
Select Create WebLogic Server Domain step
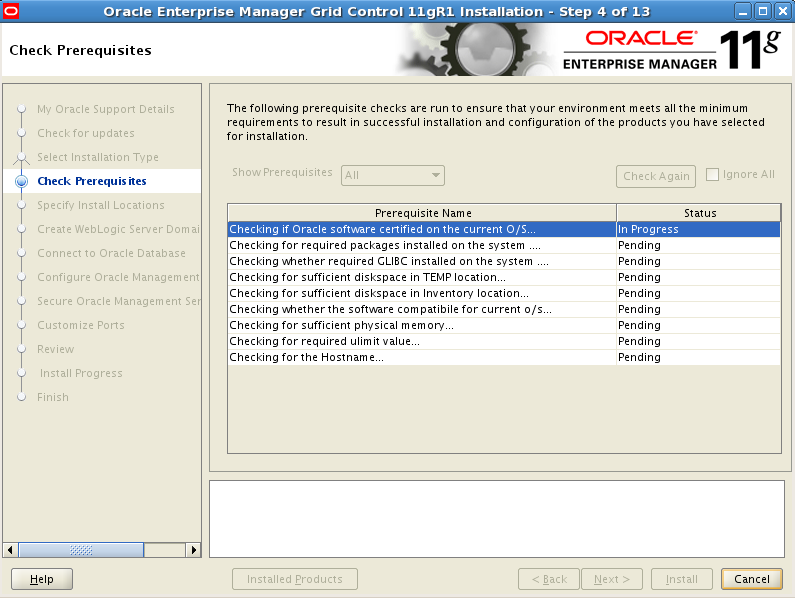click(x=118, y=229)
